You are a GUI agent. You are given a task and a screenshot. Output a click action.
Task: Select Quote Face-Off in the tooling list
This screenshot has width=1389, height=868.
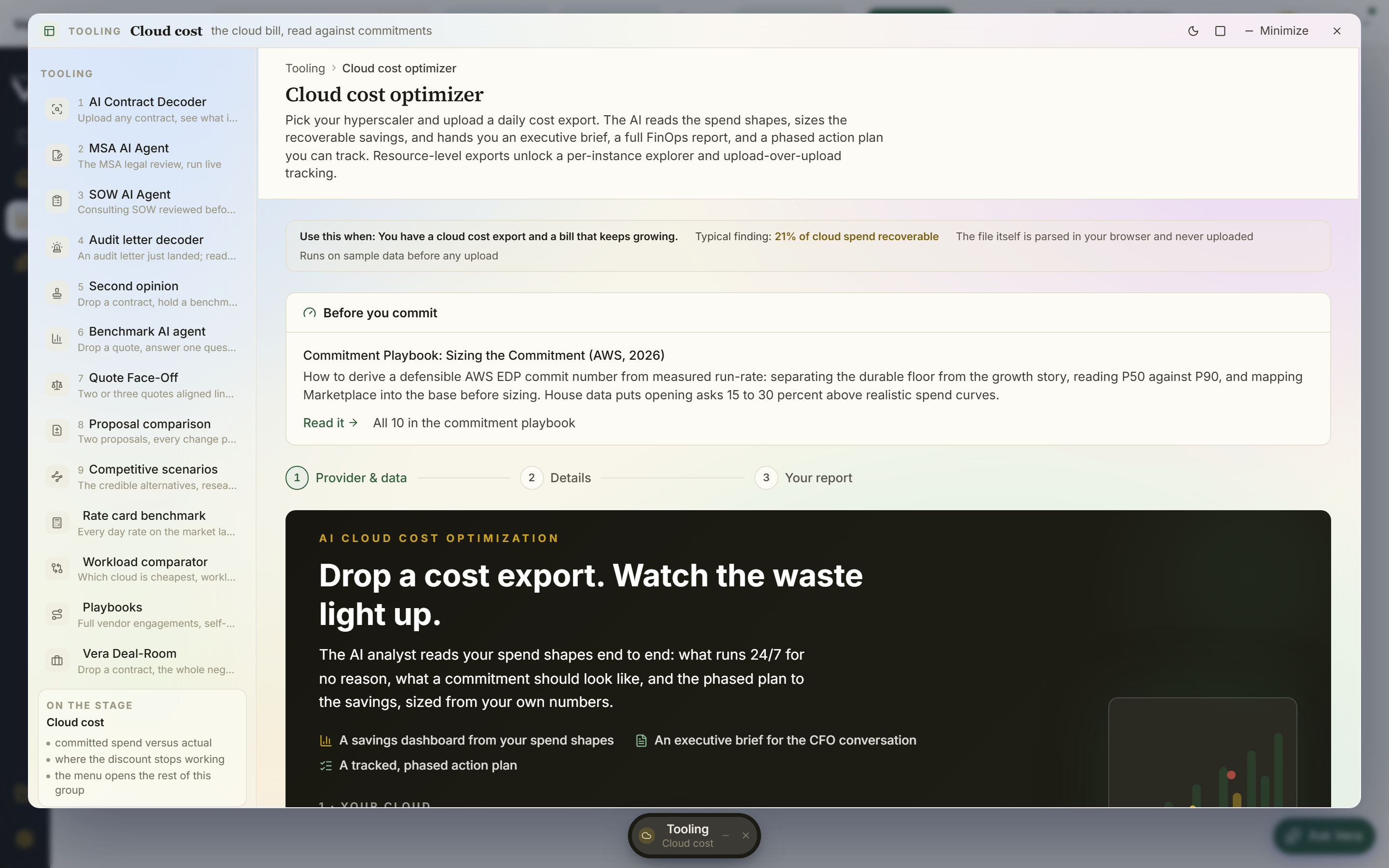142,385
